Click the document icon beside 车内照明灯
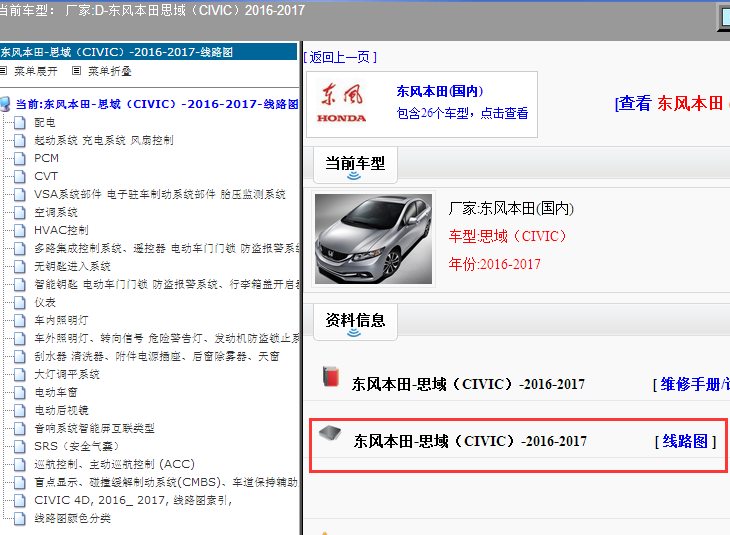730x535 pixels. [x=20, y=321]
